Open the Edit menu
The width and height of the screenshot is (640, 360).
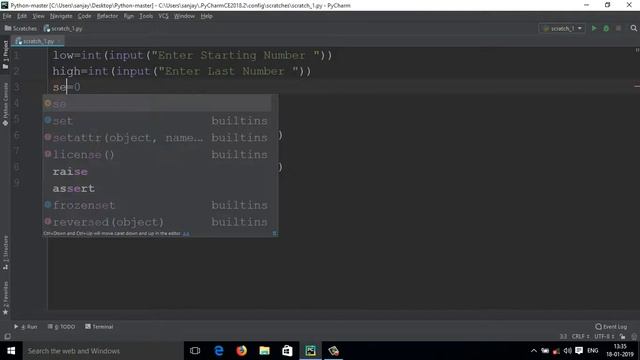(x=22, y=16)
